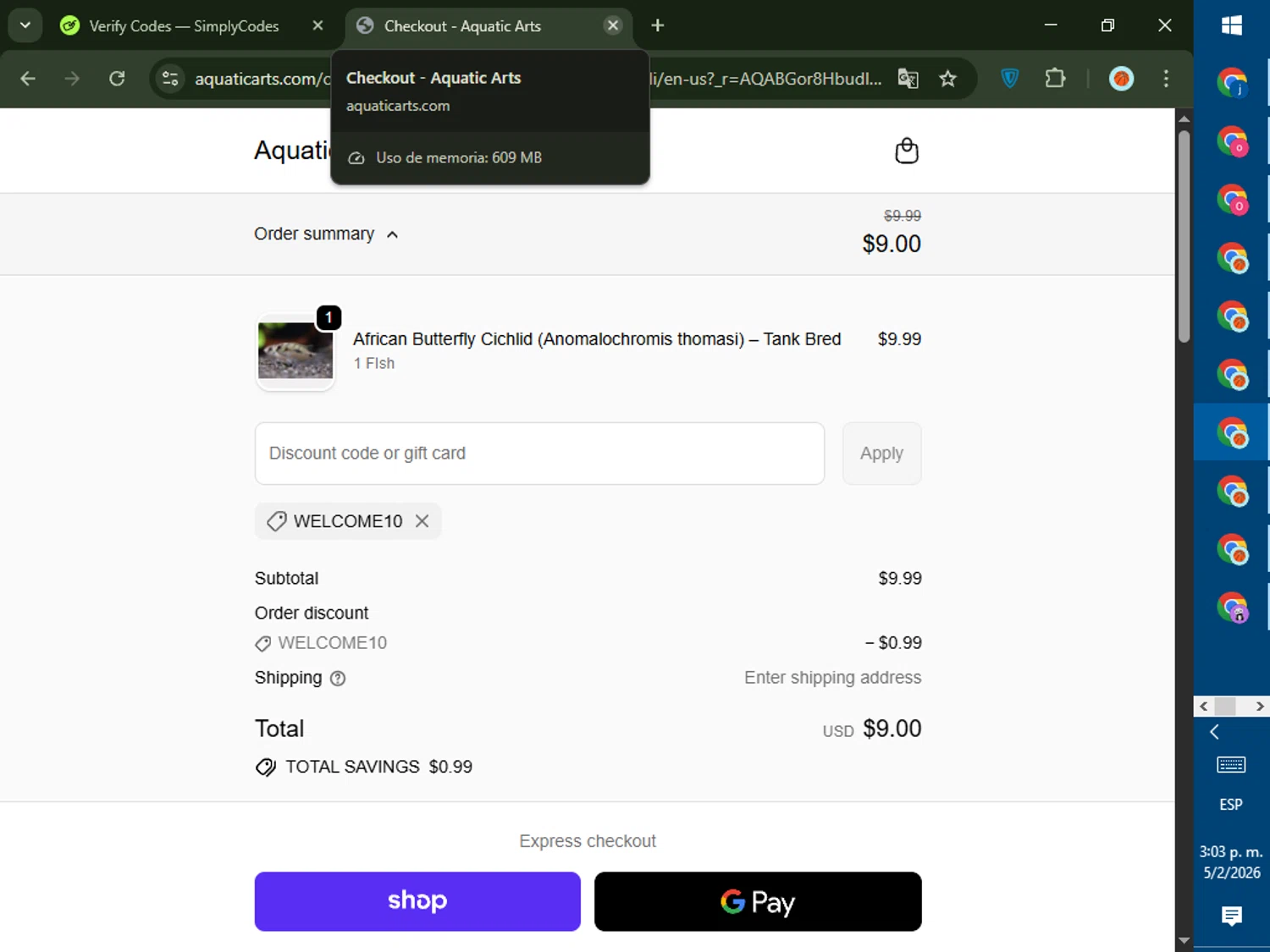
Task: Click the taskbar scroll right arrow
Action: 1260,706
